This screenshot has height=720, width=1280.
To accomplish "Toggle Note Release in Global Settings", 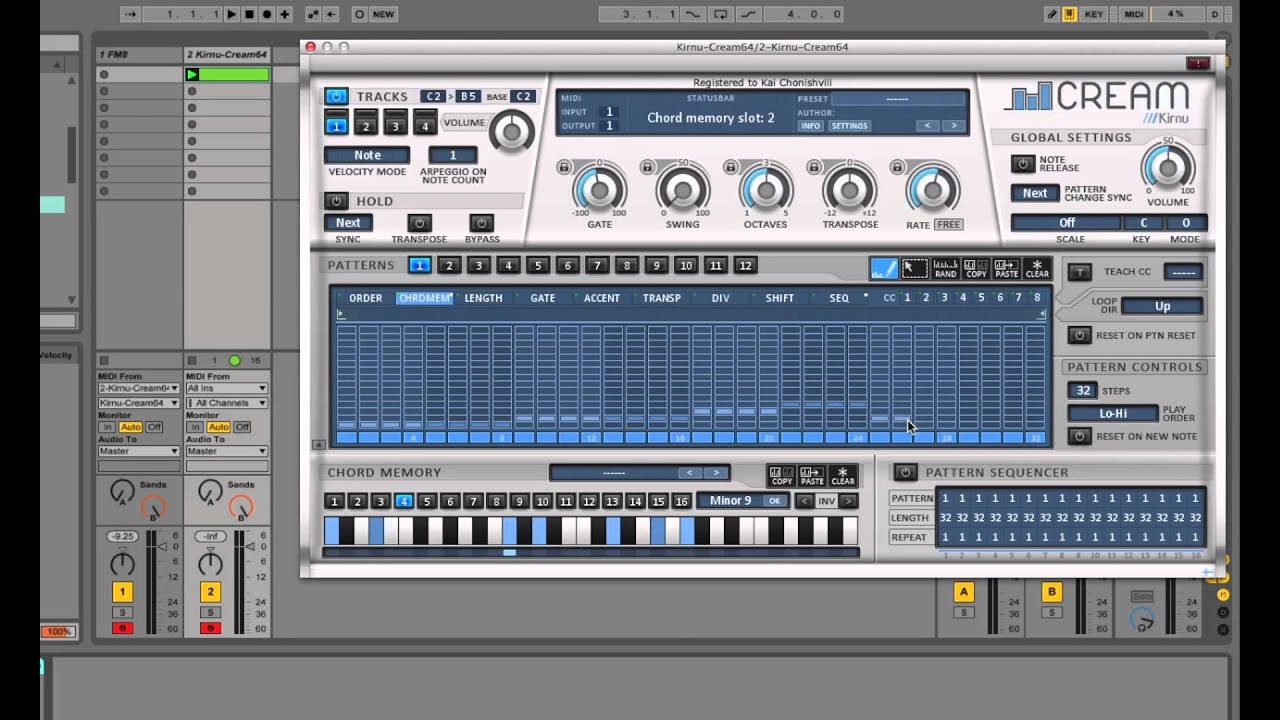I will point(1022,163).
